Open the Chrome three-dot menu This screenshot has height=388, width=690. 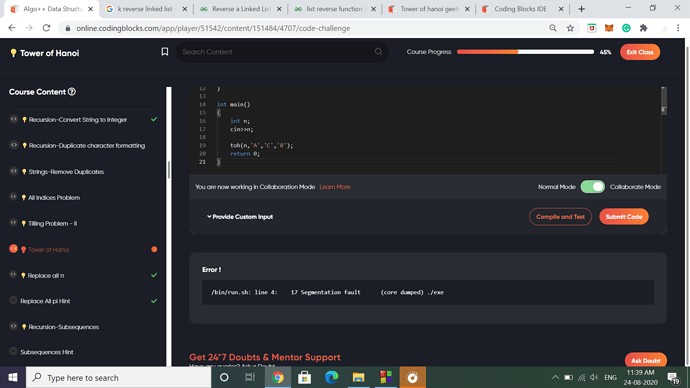pos(678,28)
